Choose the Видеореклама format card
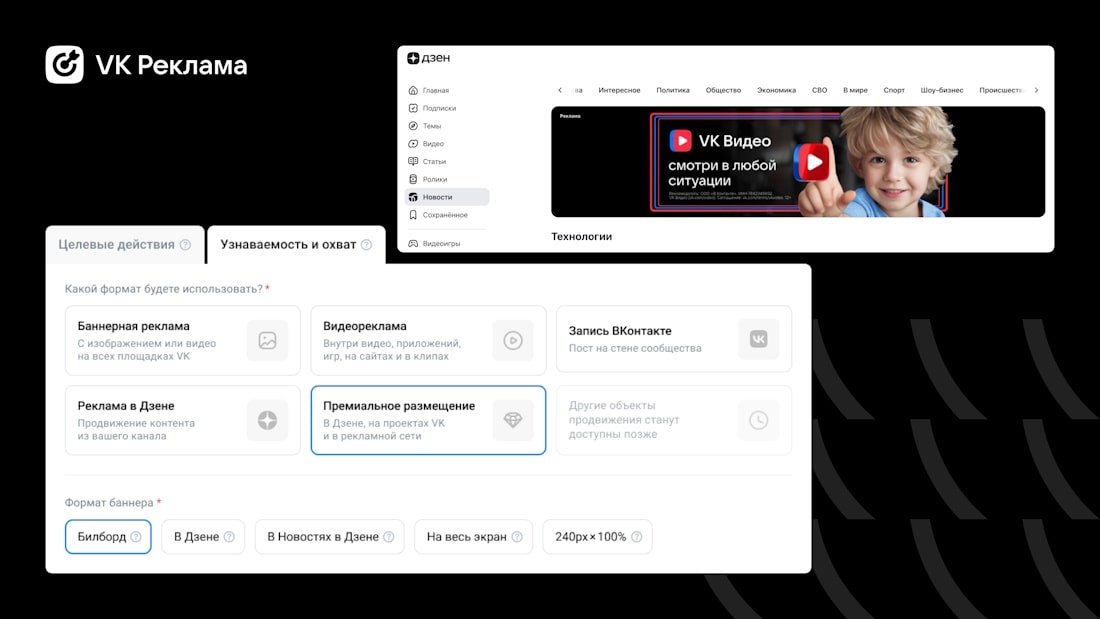This screenshot has width=1100, height=619. click(x=428, y=341)
